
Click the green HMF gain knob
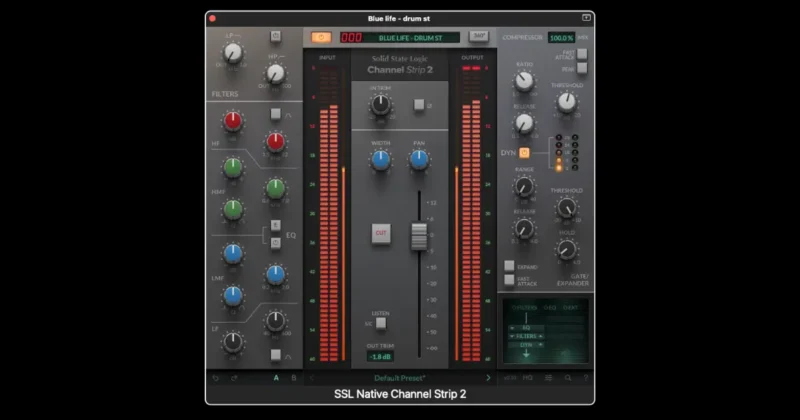(x=233, y=167)
